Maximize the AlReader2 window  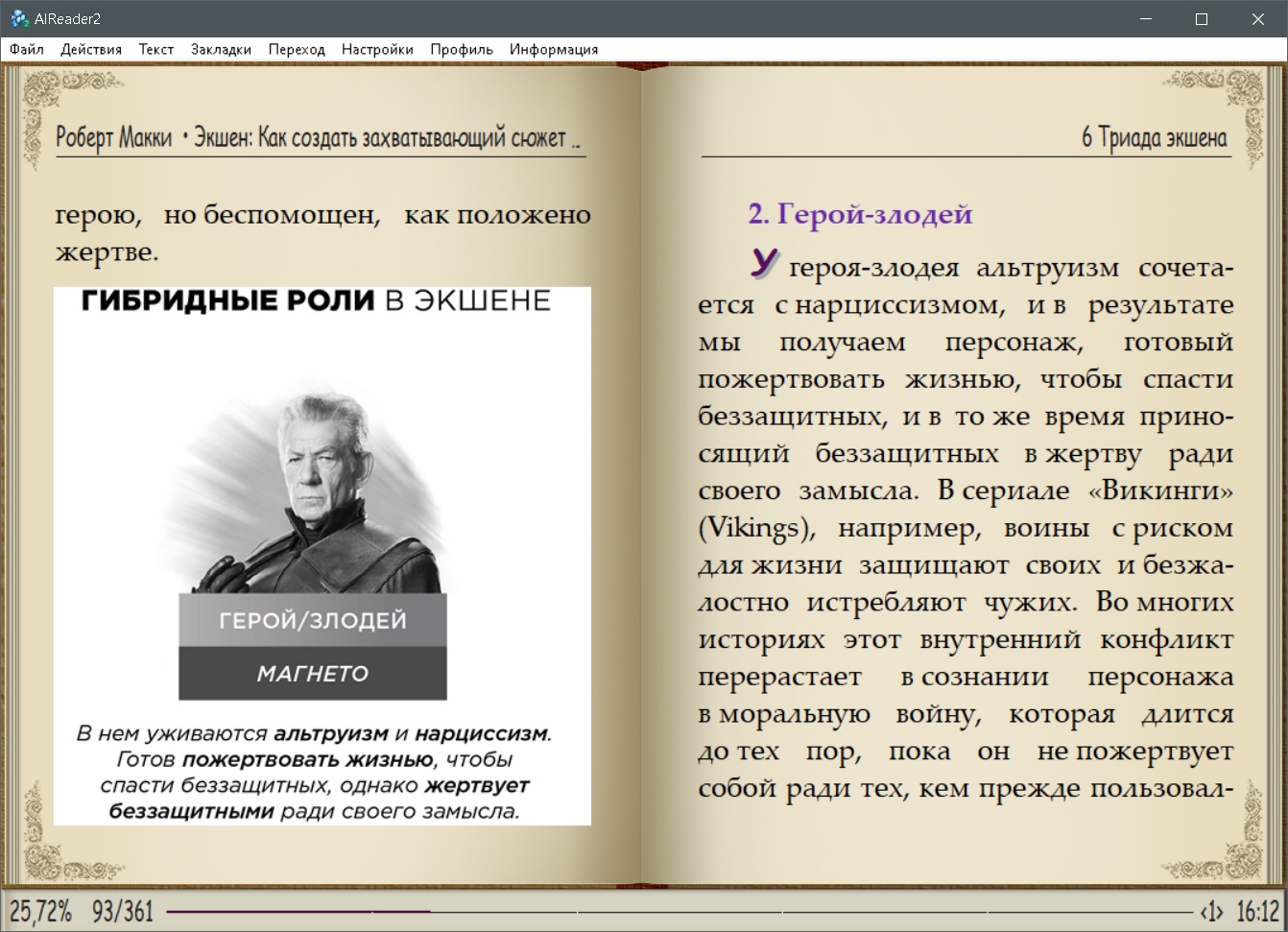pos(1201,18)
